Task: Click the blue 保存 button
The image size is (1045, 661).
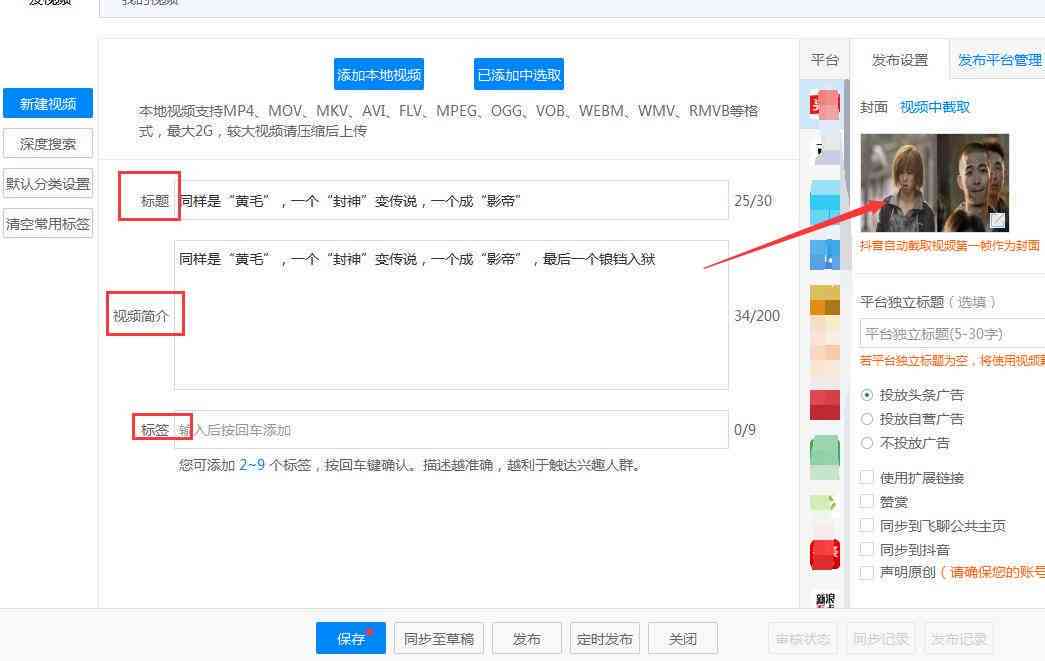Action: point(351,639)
